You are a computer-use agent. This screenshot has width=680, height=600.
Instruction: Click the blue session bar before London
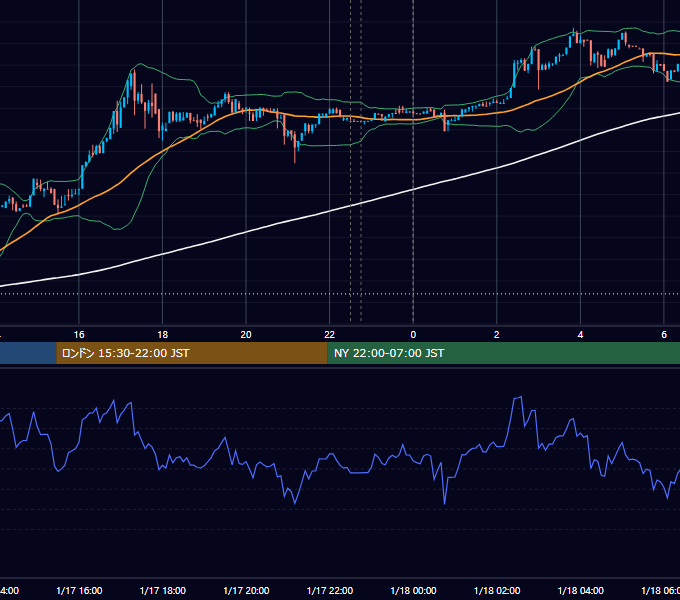(x=28, y=353)
